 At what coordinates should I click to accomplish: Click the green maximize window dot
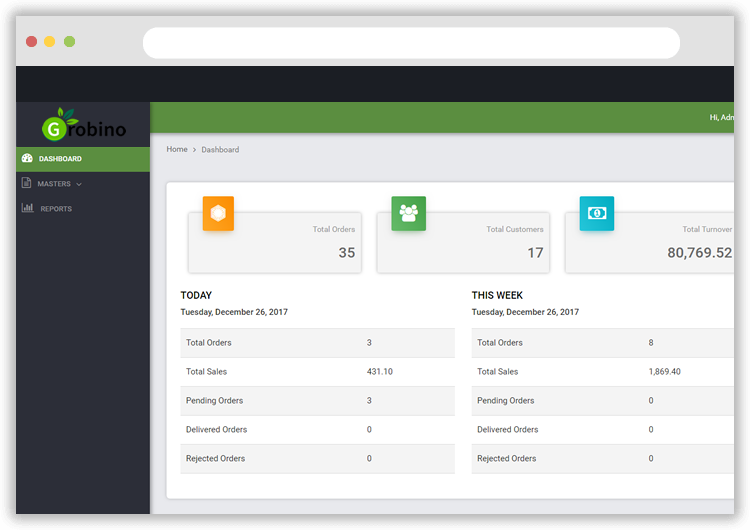(69, 42)
